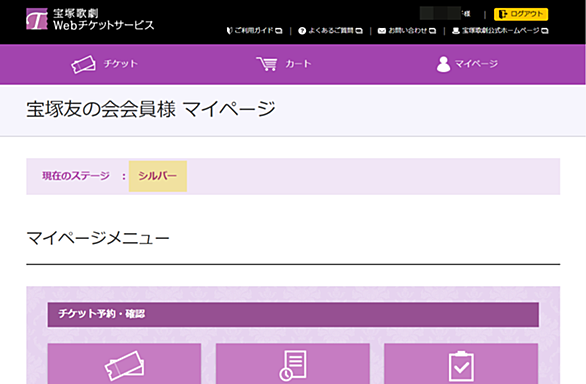Click the icon beside 宝塚歌劇公式ホームページ
The width and height of the screenshot is (586, 384).
[x=456, y=31]
